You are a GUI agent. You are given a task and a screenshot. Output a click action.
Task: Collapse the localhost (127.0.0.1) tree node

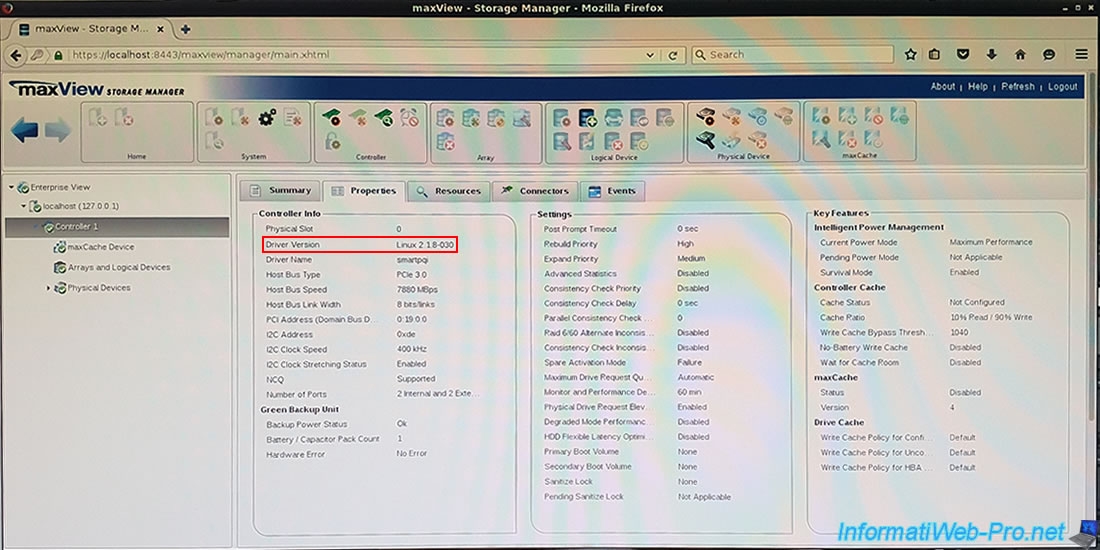[23, 206]
